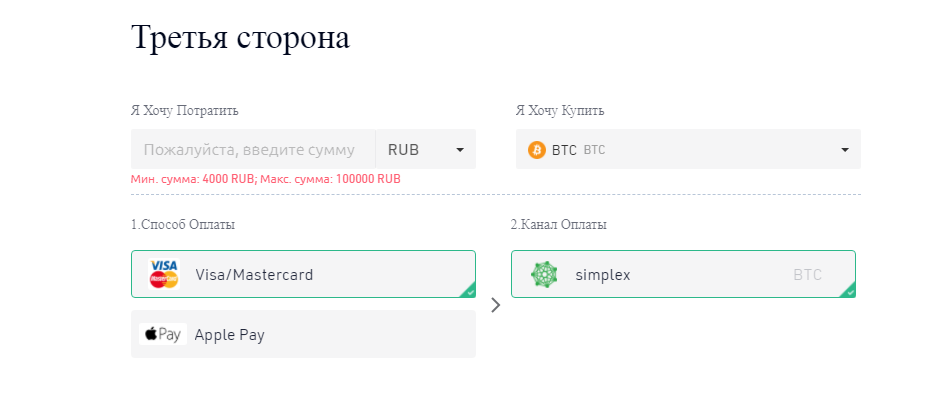Click the arrow beside RUB

460,150
